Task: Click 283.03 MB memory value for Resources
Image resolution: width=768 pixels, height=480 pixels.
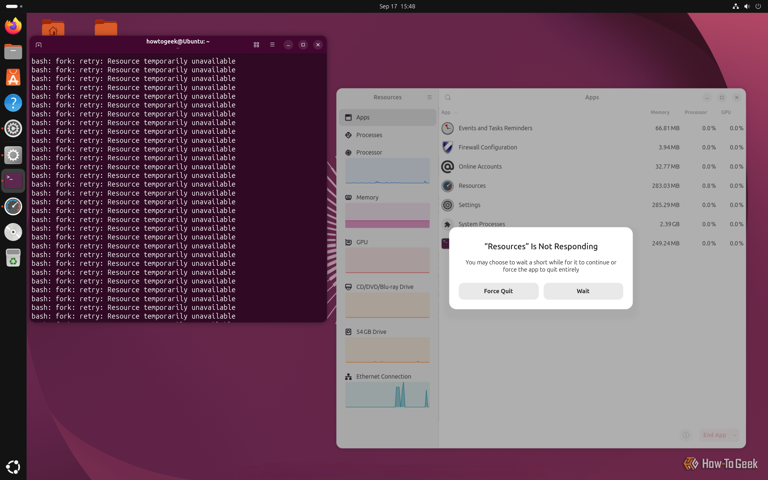Action: pyautogui.click(x=665, y=186)
